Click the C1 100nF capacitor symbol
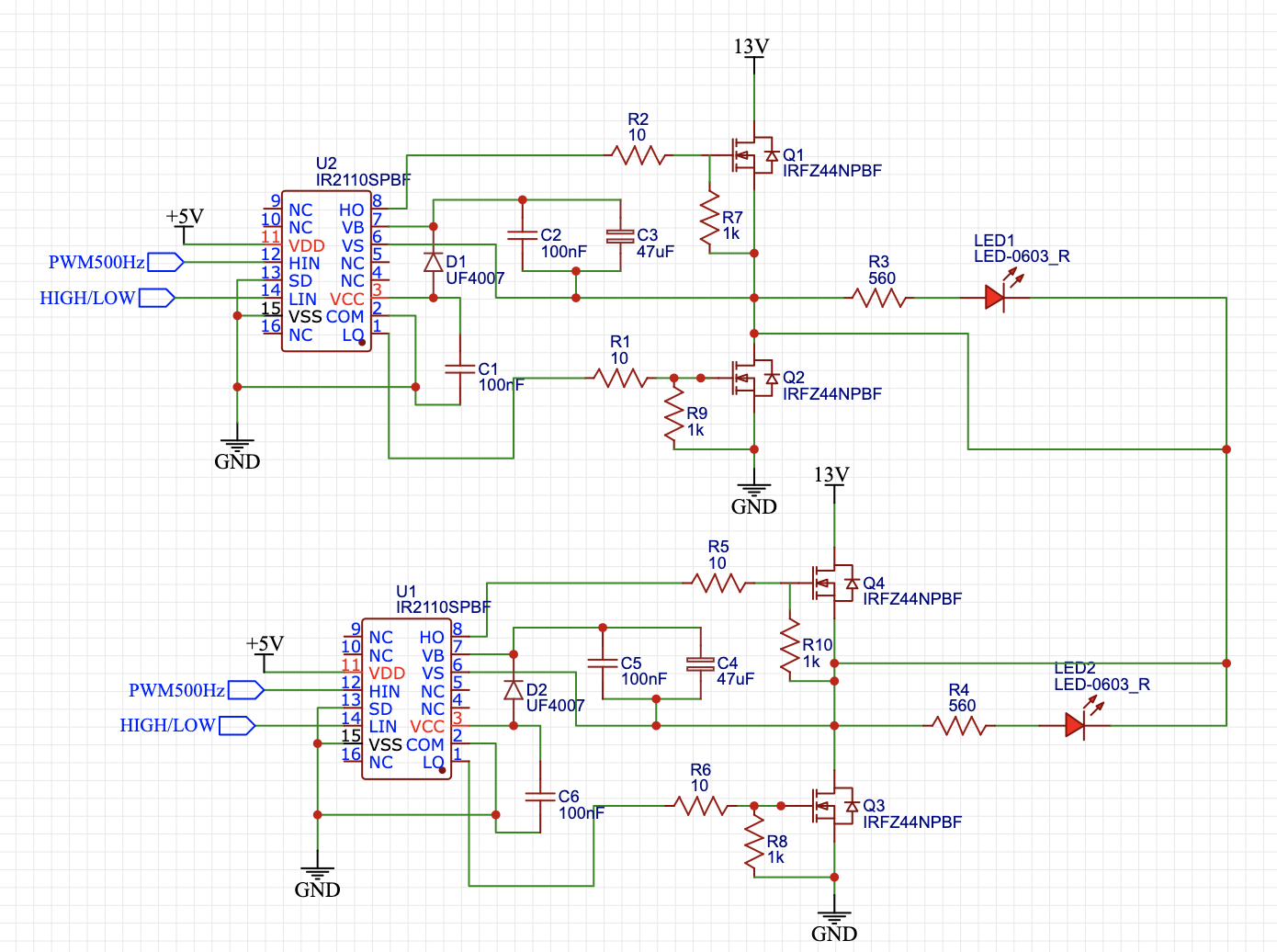The width and height of the screenshot is (1277, 952). click(459, 368)
